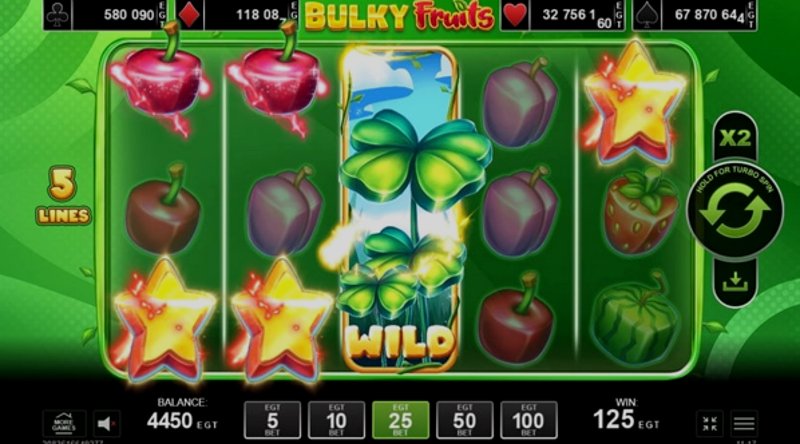Choose the highlighted 25 bet button
This screenshot has width=800, height=444.
click(x=401, y=420)
